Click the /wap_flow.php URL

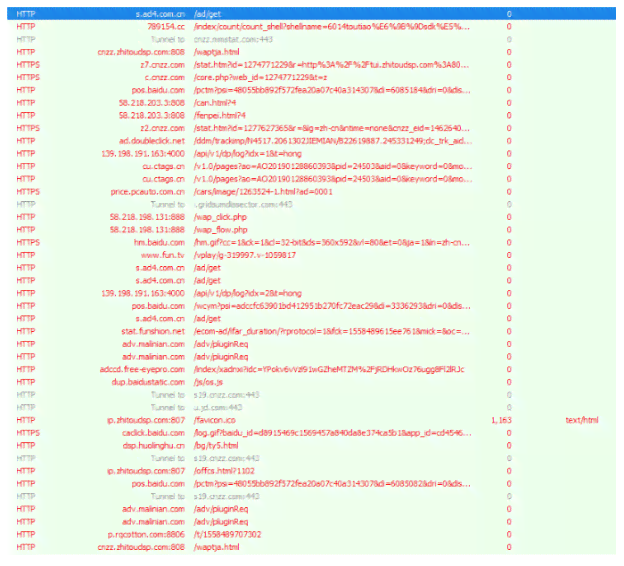coord(220,230)
